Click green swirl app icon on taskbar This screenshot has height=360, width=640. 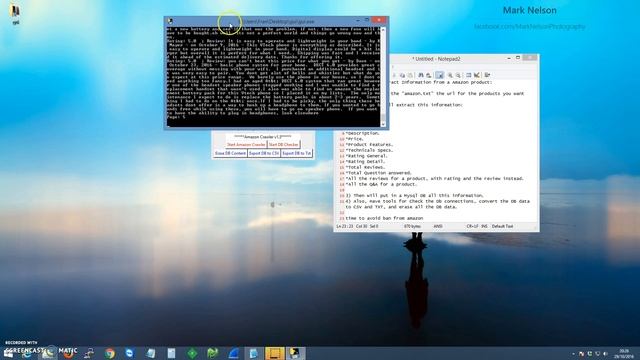213,353
